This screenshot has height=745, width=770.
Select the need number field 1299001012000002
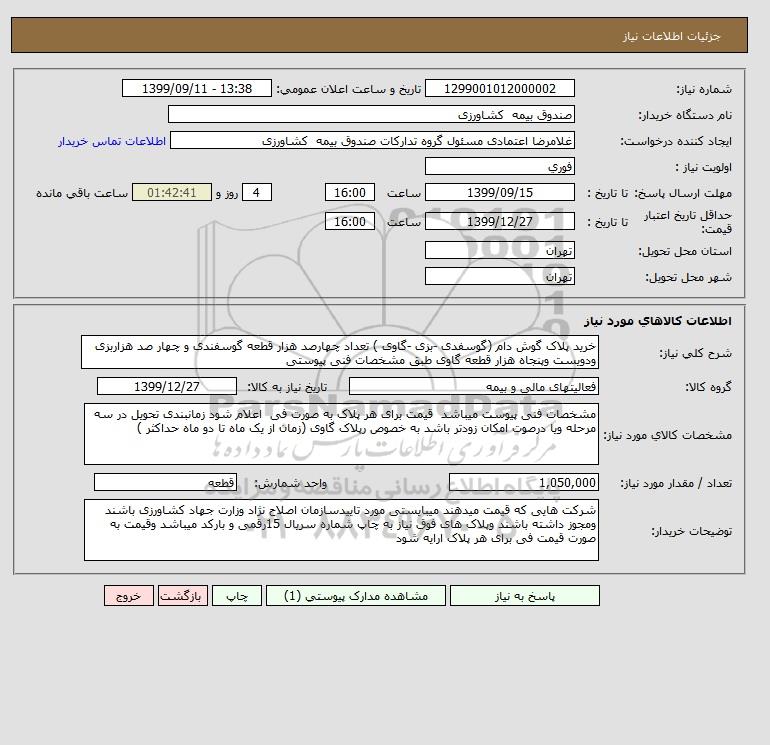pyautogui.click(x=499, y=89)
